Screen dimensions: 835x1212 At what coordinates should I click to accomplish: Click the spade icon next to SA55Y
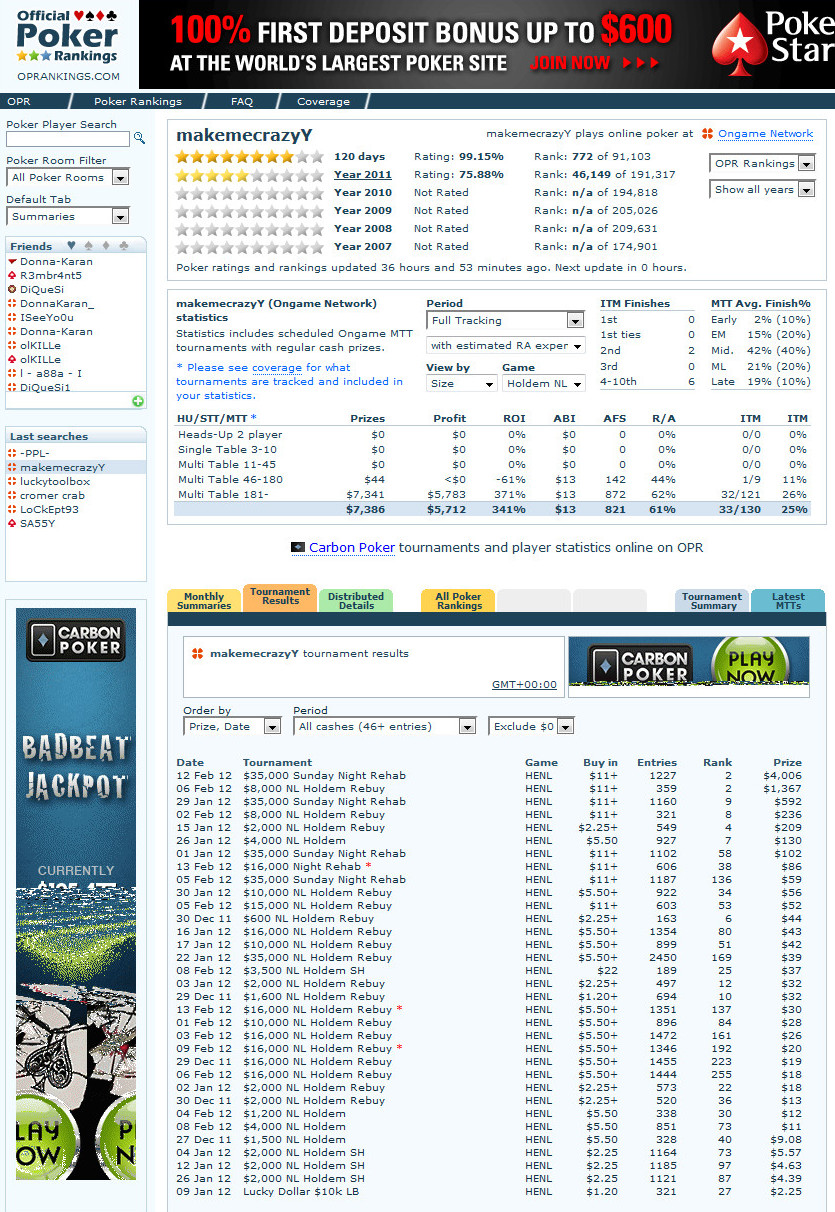click(x=12, y=523)
